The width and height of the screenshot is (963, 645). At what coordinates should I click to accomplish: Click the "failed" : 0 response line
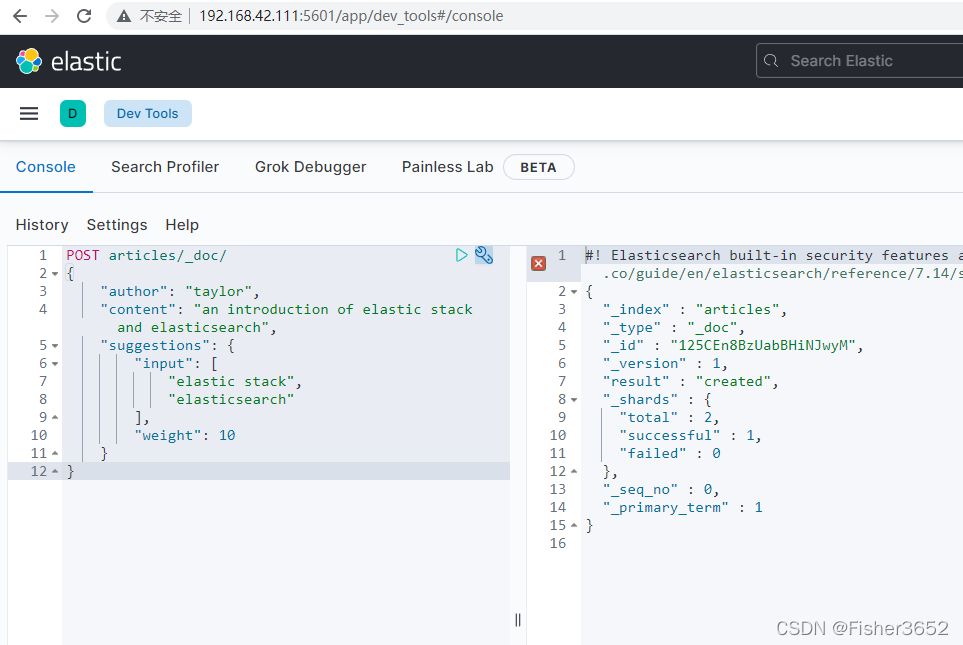670,453
